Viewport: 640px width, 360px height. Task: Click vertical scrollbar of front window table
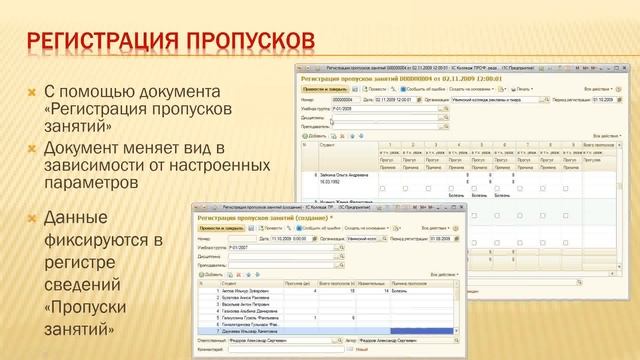coord(456,307)
